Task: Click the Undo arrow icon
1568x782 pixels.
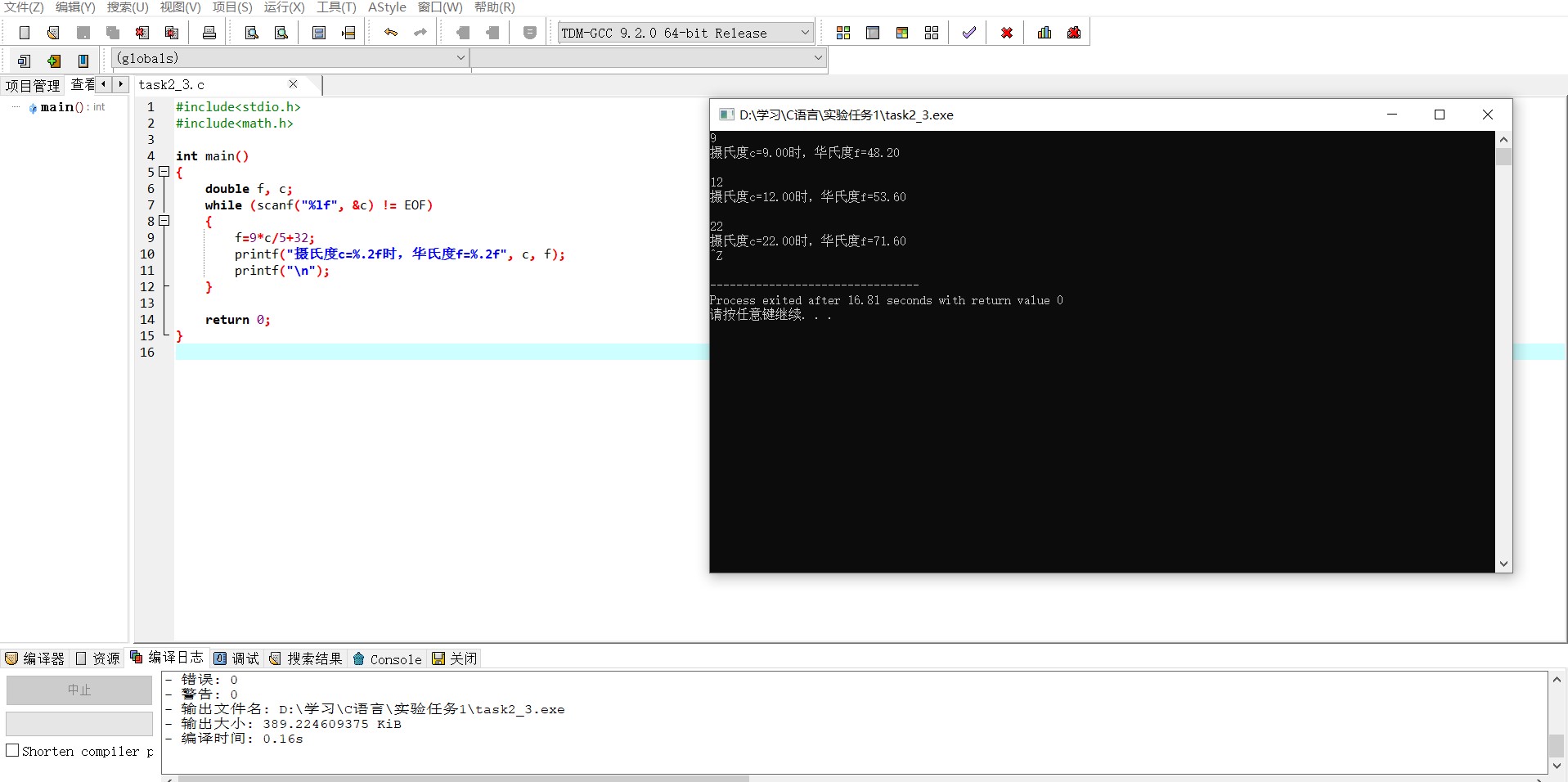Action: pyautogui.click(x=391, y=33)
